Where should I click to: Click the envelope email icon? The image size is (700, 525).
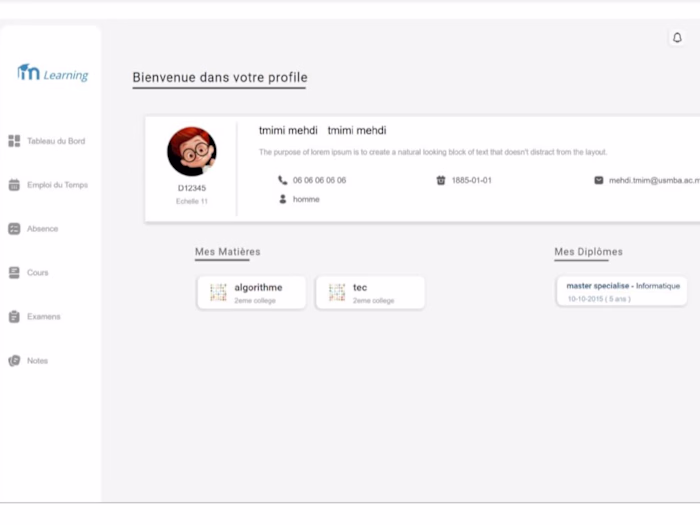(599, 180)
